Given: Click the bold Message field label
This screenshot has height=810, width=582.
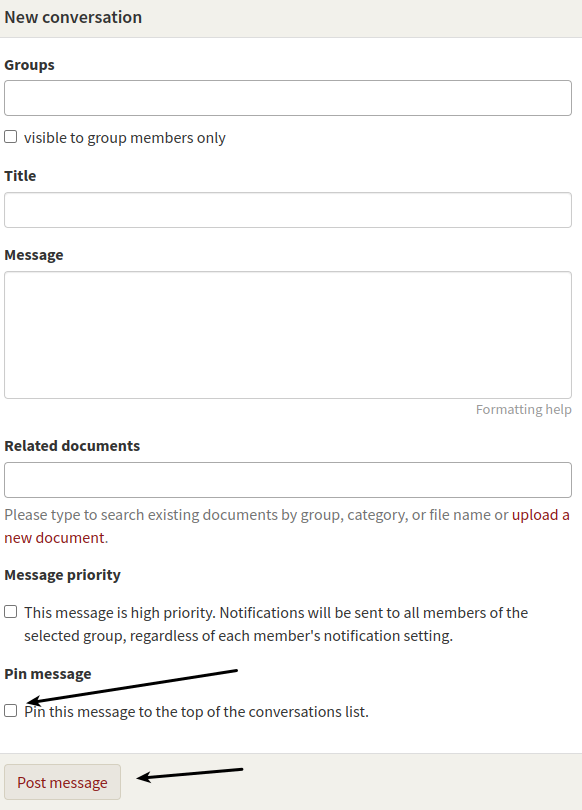Looking at the screenshot, I should tap(34, 255).
